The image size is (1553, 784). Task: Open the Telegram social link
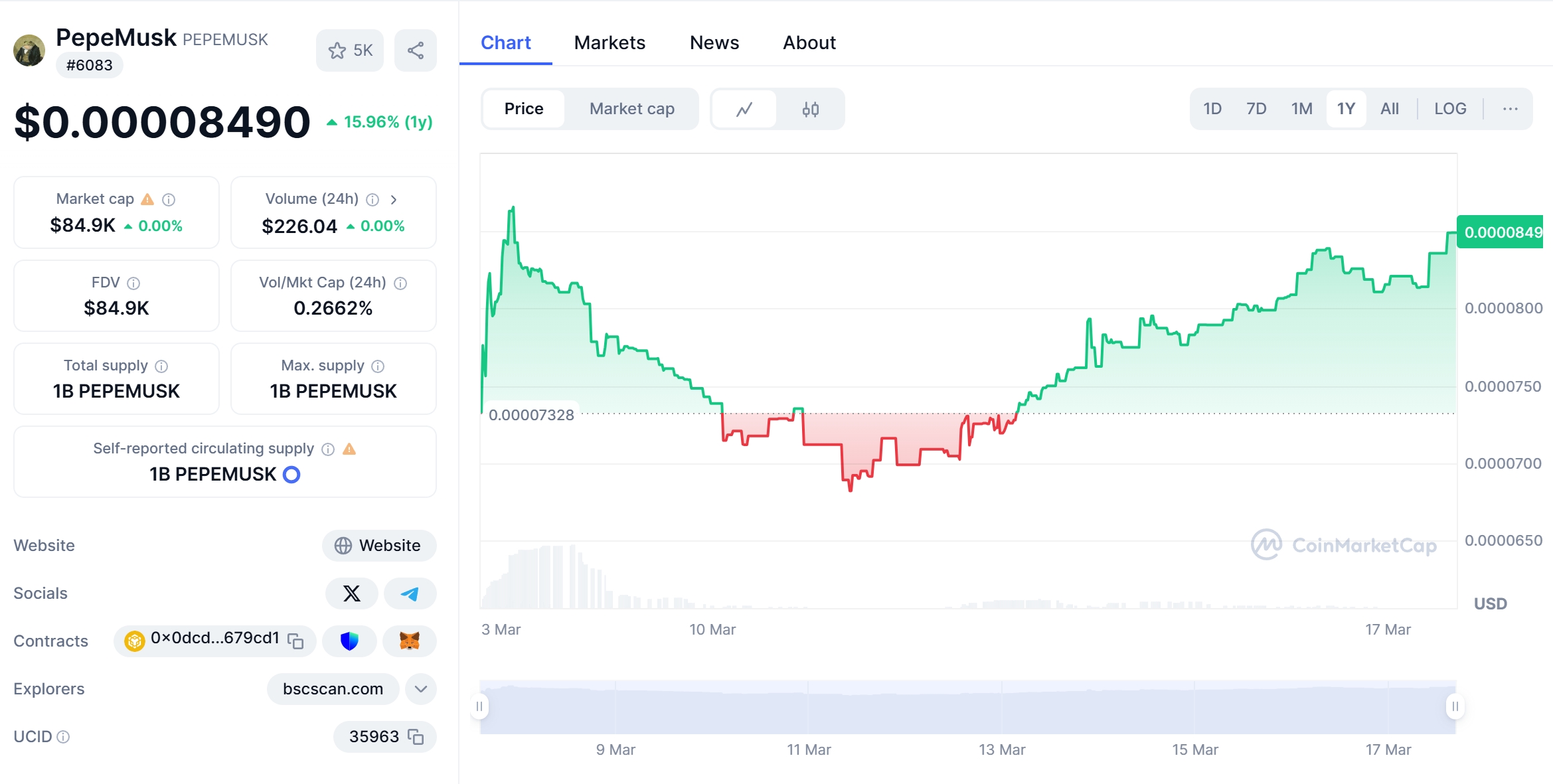410,593
